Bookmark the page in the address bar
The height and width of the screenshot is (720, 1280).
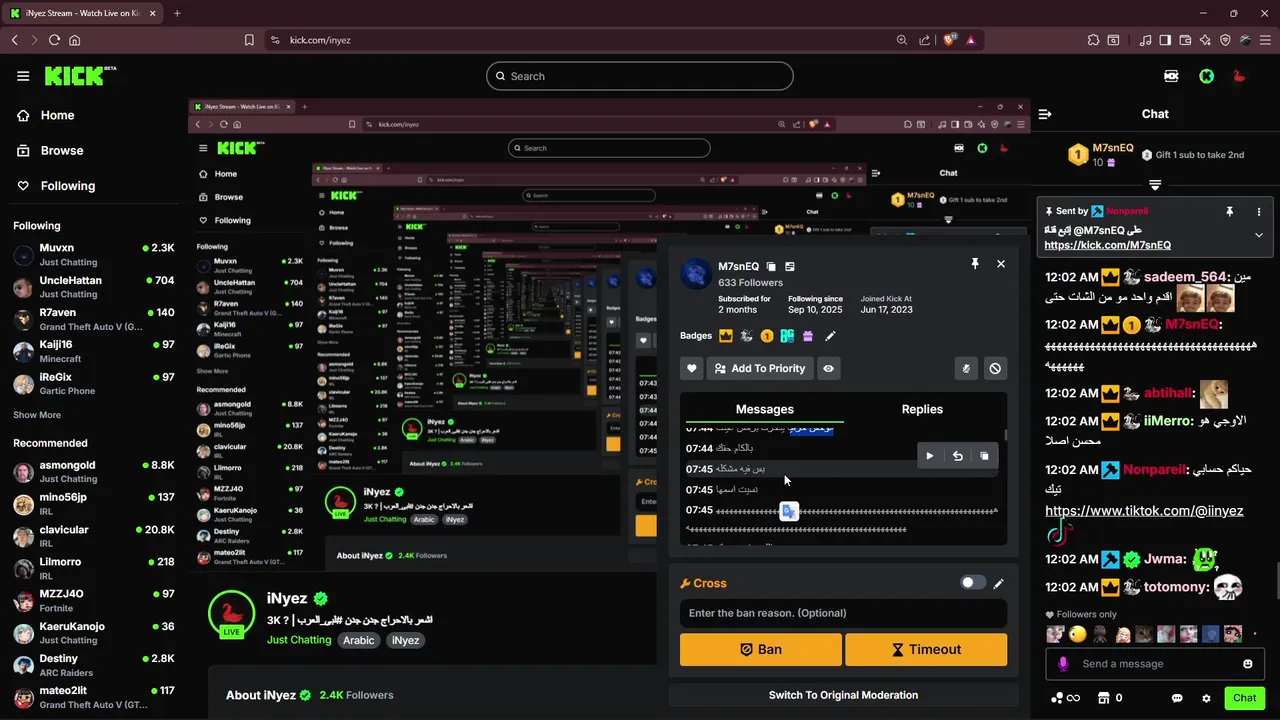click(x=249, y=40)
